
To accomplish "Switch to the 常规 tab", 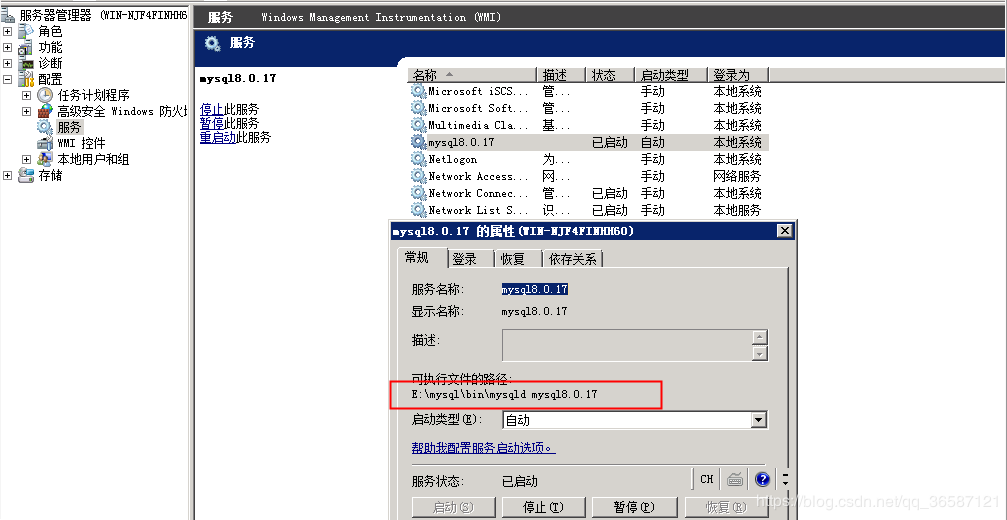I will (x=421, y=257).
